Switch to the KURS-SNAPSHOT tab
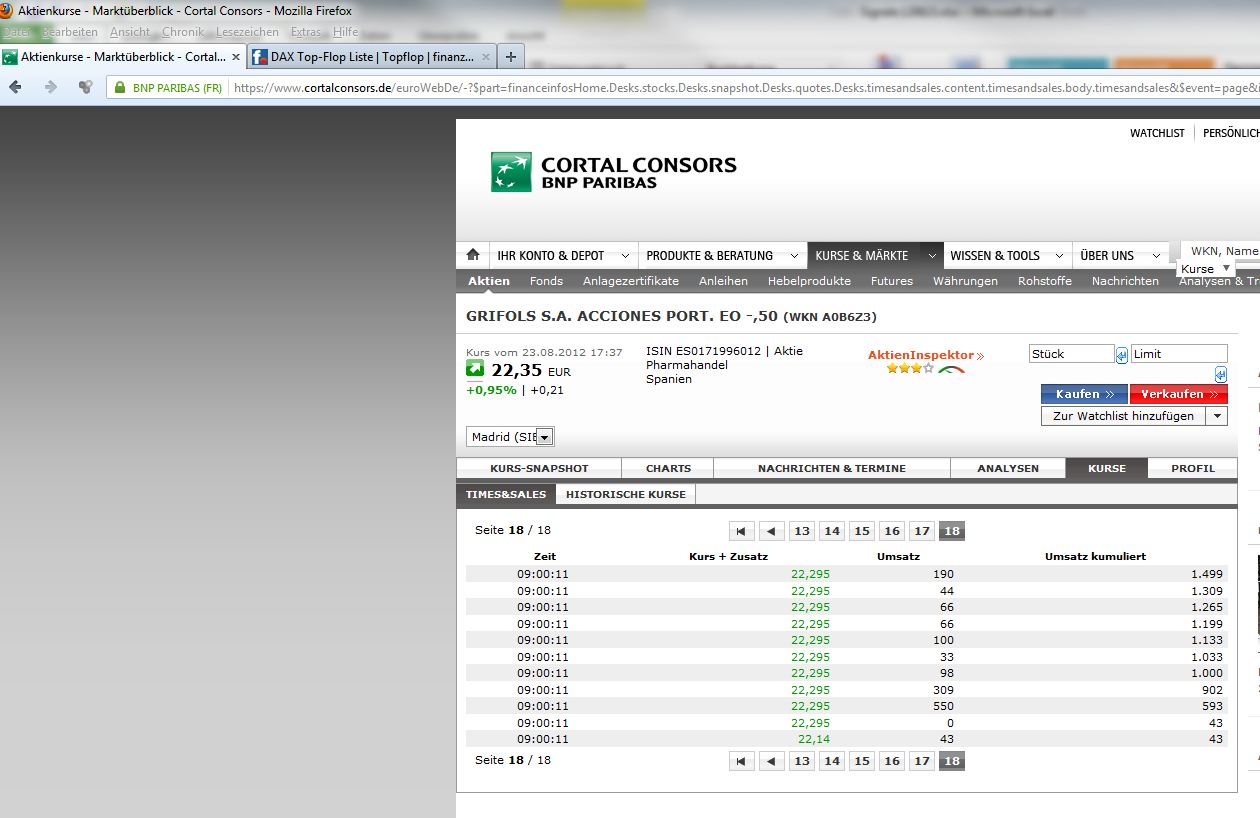 coord(539,468)
